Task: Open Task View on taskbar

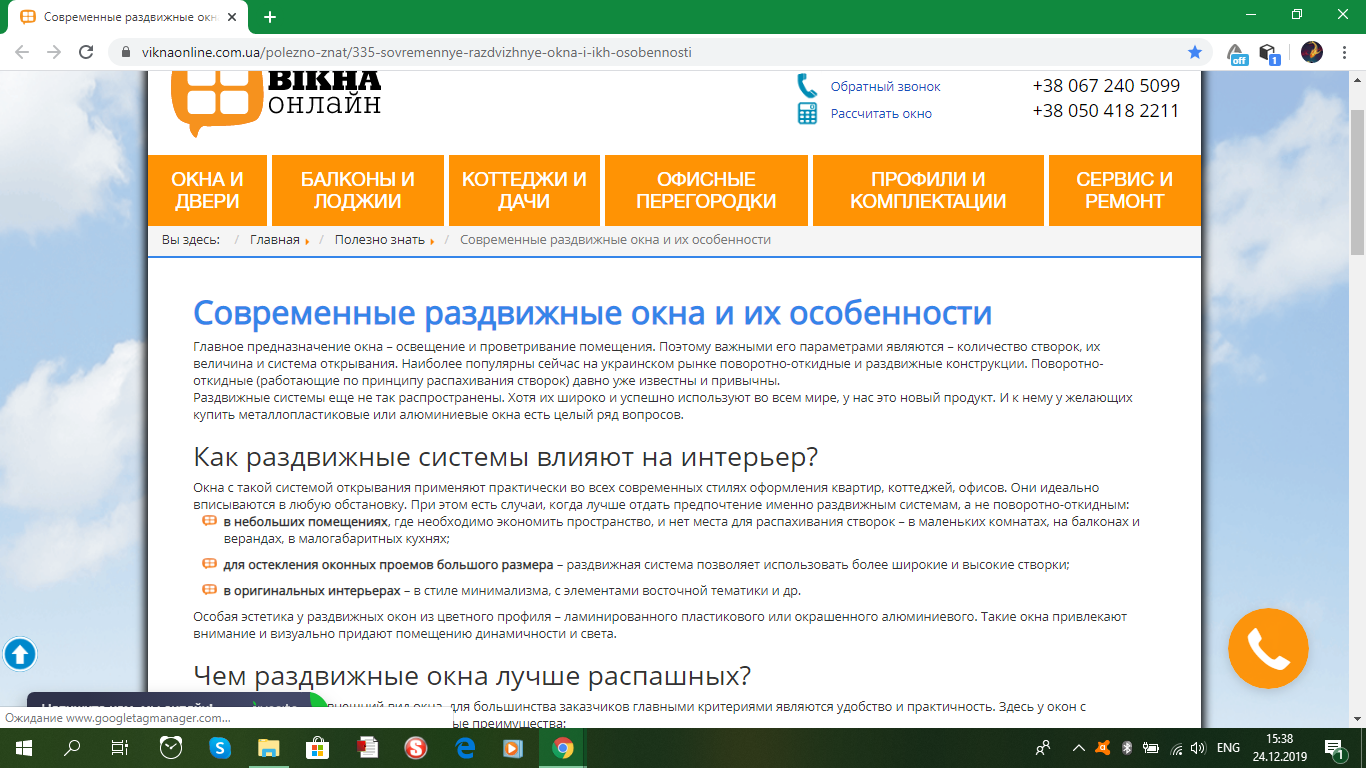Action: (x=120, y=747)
